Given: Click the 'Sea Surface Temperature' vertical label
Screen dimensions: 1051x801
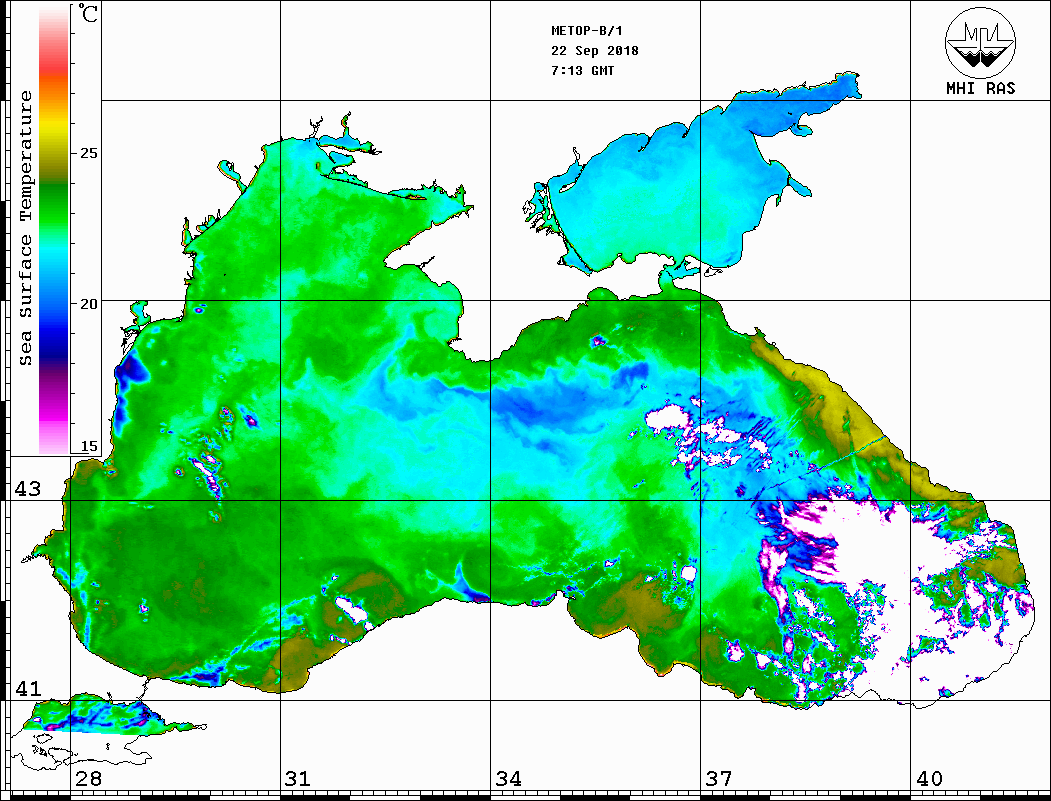Looking at the screenshot, I should (25, 228).
